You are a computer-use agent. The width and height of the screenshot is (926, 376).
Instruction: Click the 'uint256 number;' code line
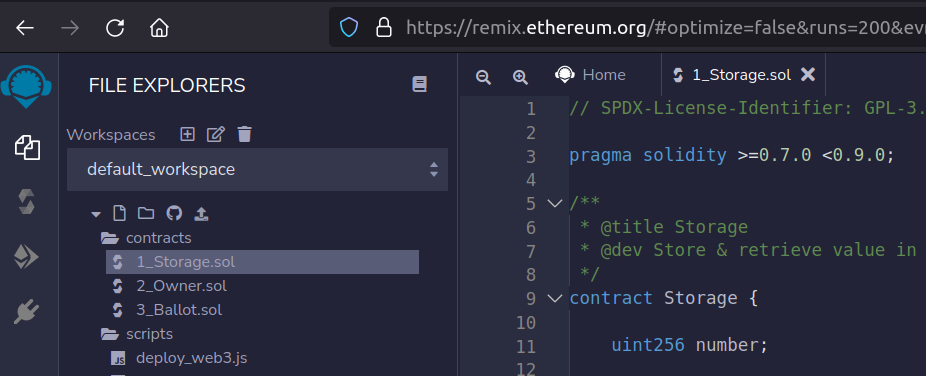point(690,345)
